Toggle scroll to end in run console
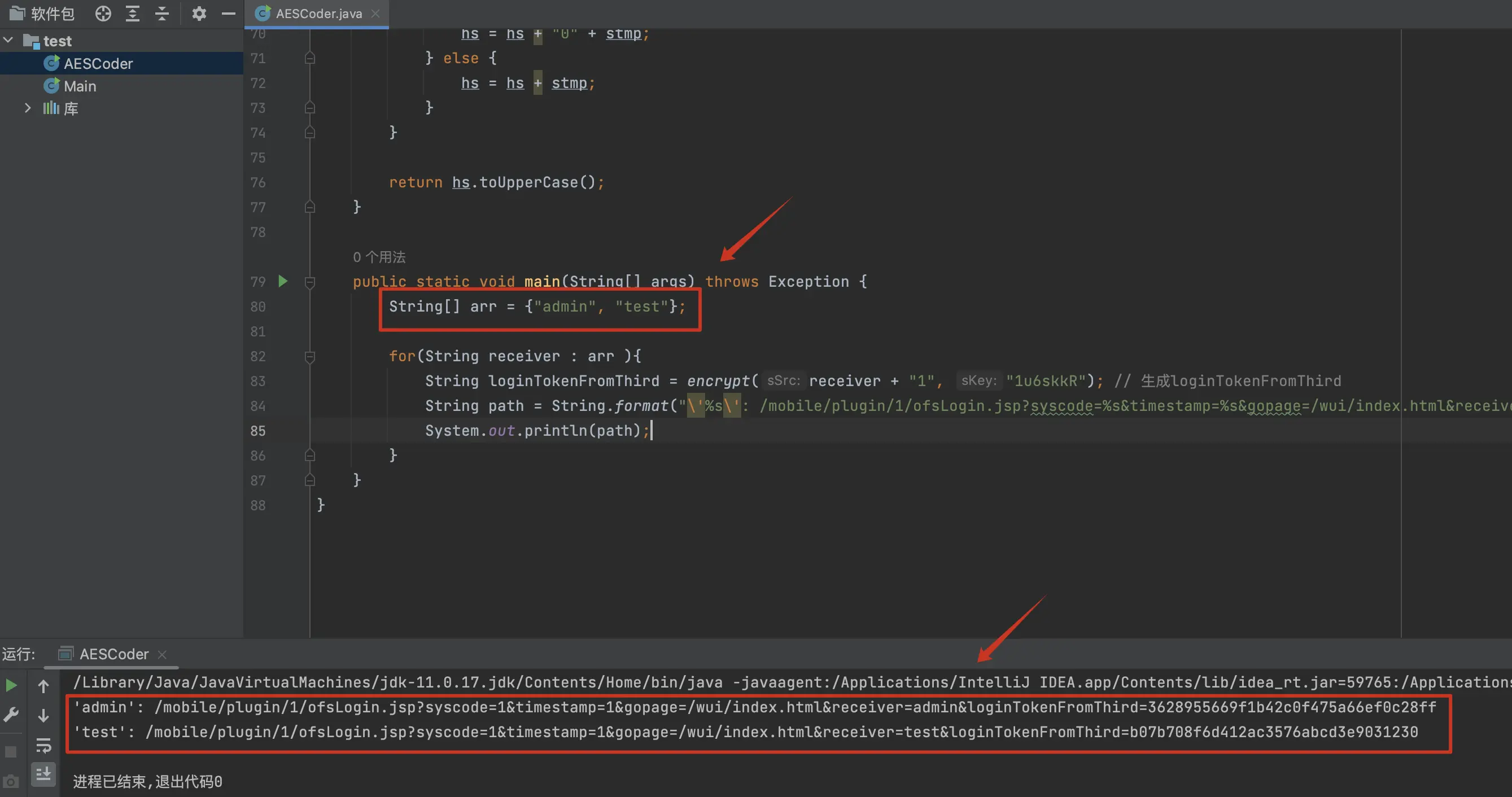 pyautogui.click(x=43, y=774)
